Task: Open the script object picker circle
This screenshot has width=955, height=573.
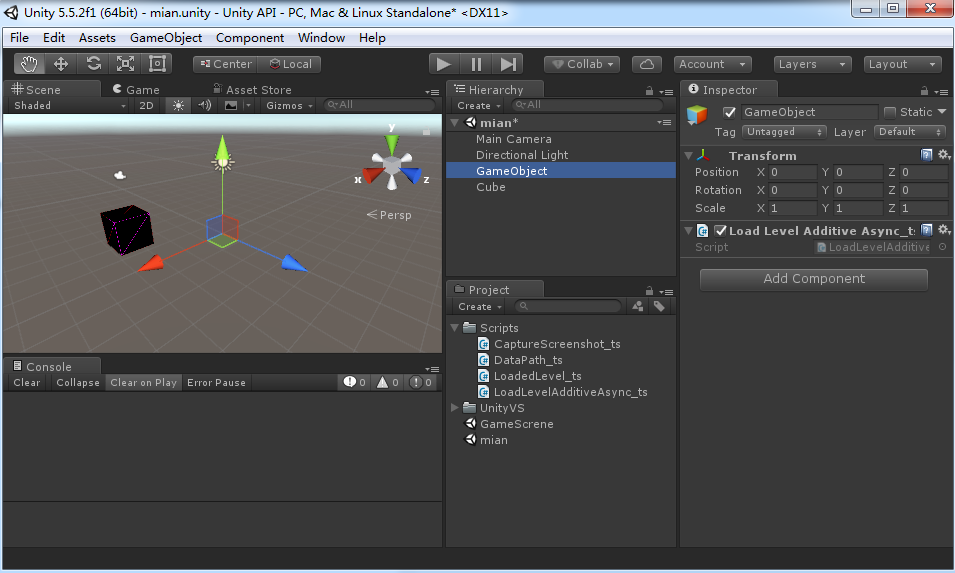Action: coord(942,247)
